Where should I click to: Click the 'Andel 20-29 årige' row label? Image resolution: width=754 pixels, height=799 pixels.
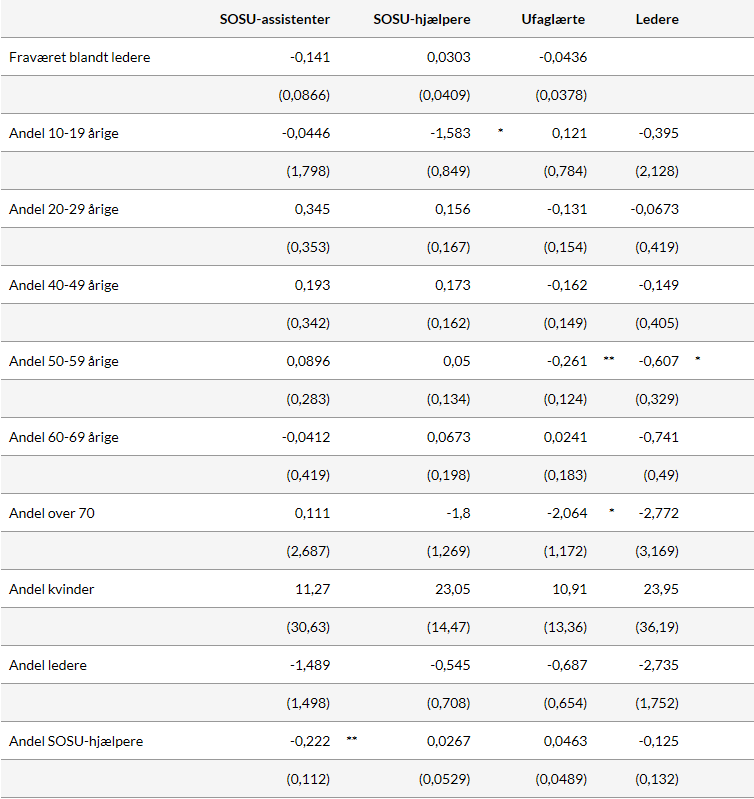(x=64, y=209)
